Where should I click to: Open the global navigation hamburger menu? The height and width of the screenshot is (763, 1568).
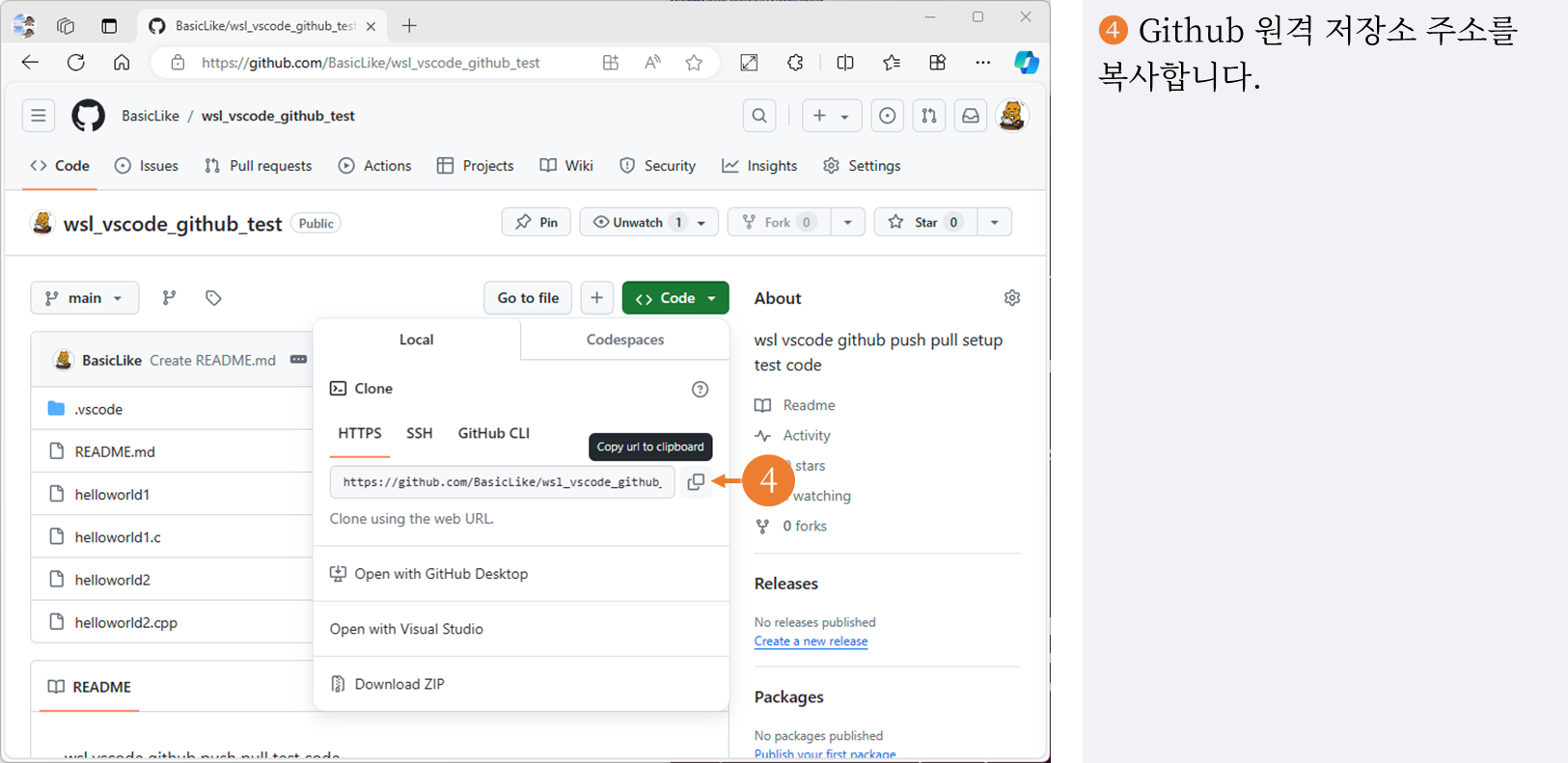(x=39, y=116)
